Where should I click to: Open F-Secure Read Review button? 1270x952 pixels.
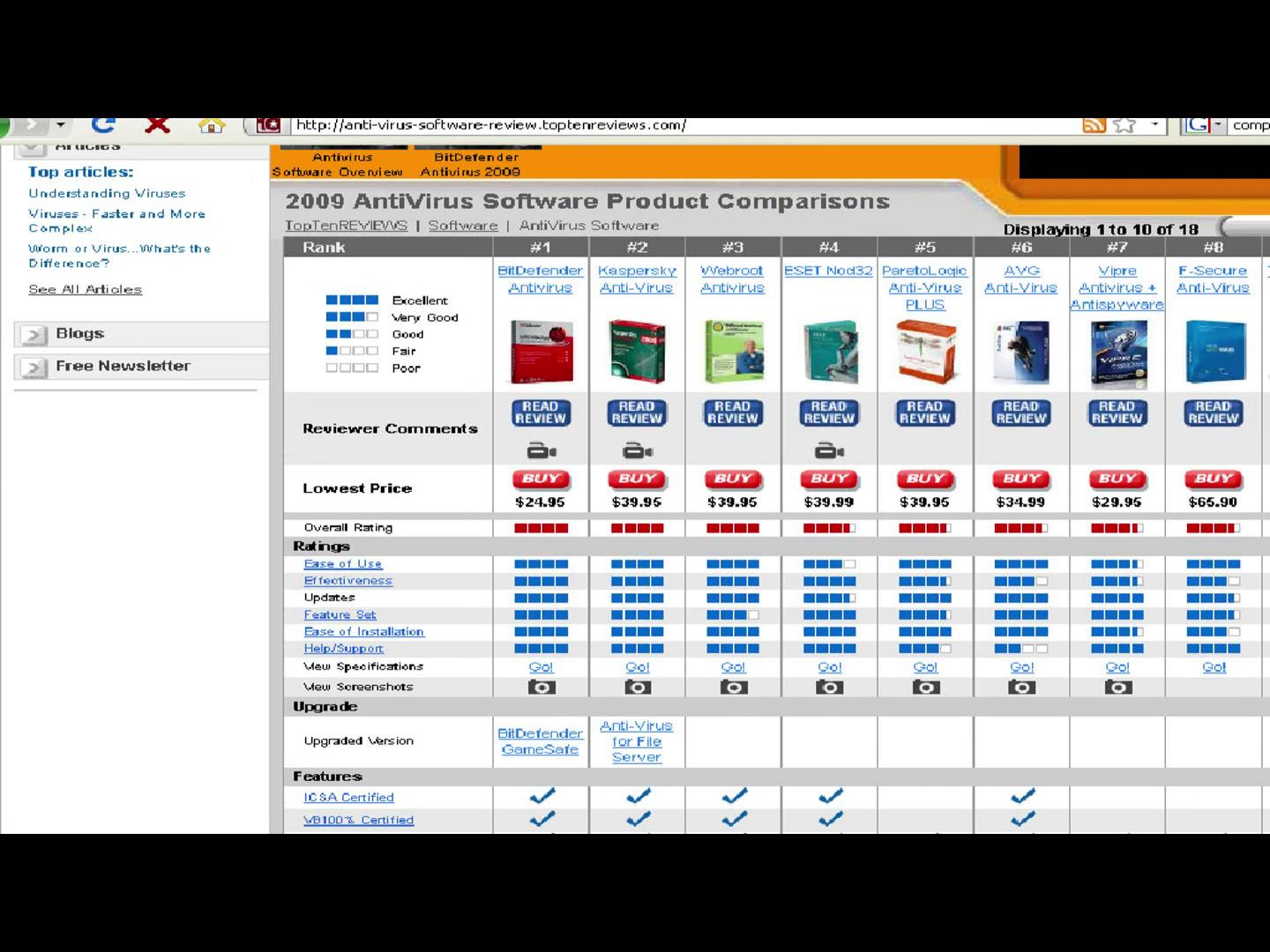coord(1214,413)
